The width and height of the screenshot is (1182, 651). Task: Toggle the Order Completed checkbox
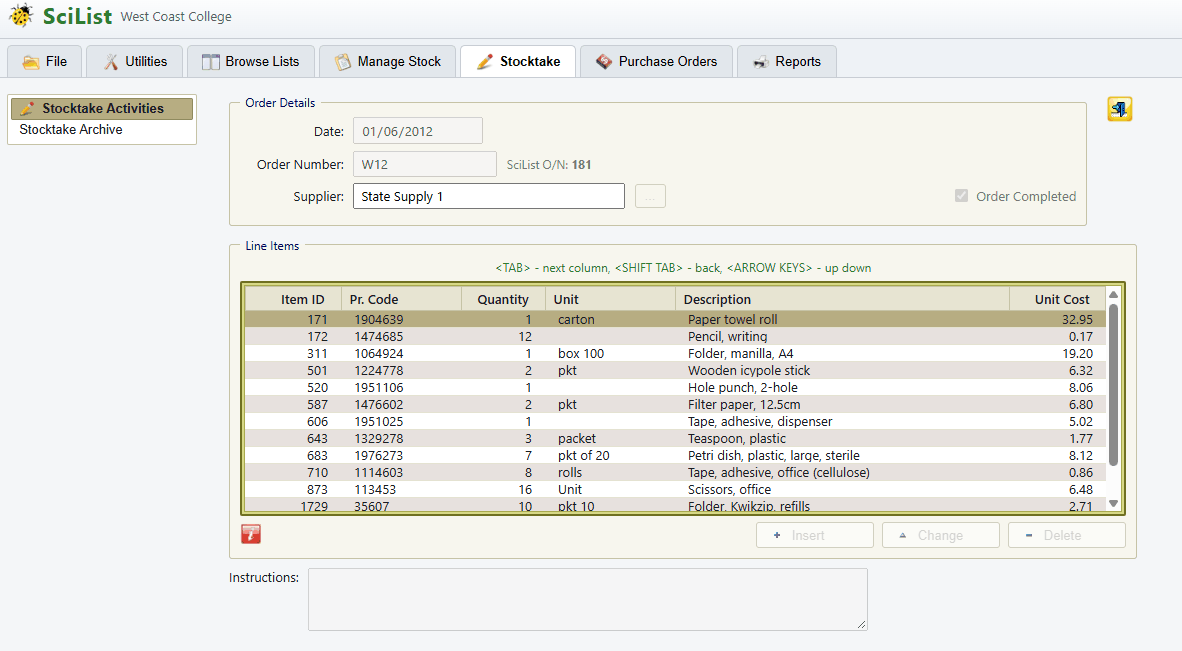(961, 196)
